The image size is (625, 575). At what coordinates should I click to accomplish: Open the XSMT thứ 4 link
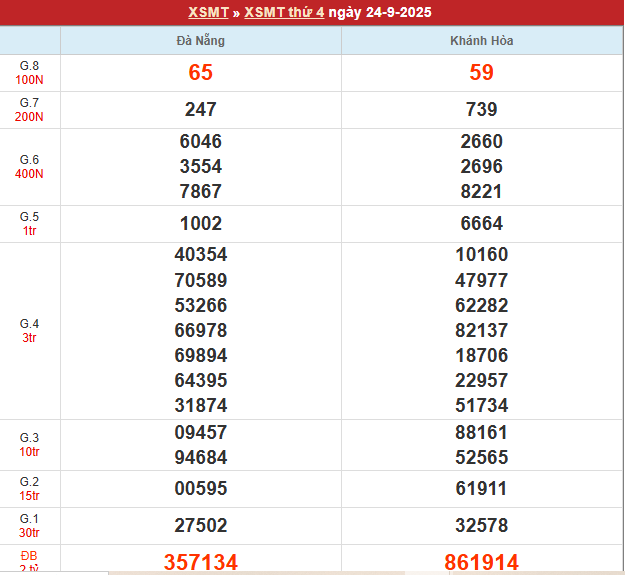pyautogui.click(x=284, y=12)
